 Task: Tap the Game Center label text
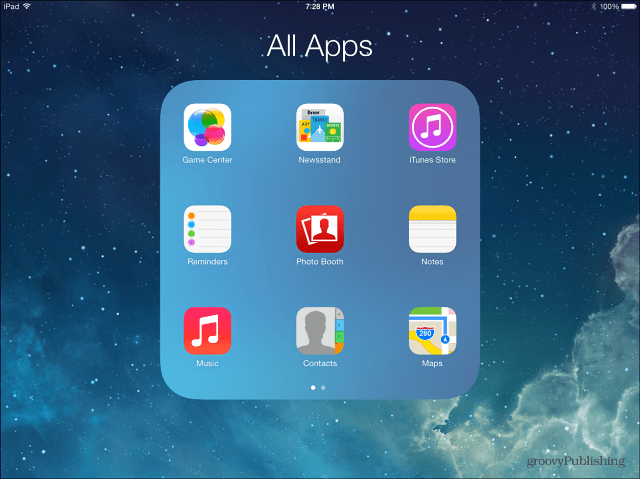(x=207, y=160)
